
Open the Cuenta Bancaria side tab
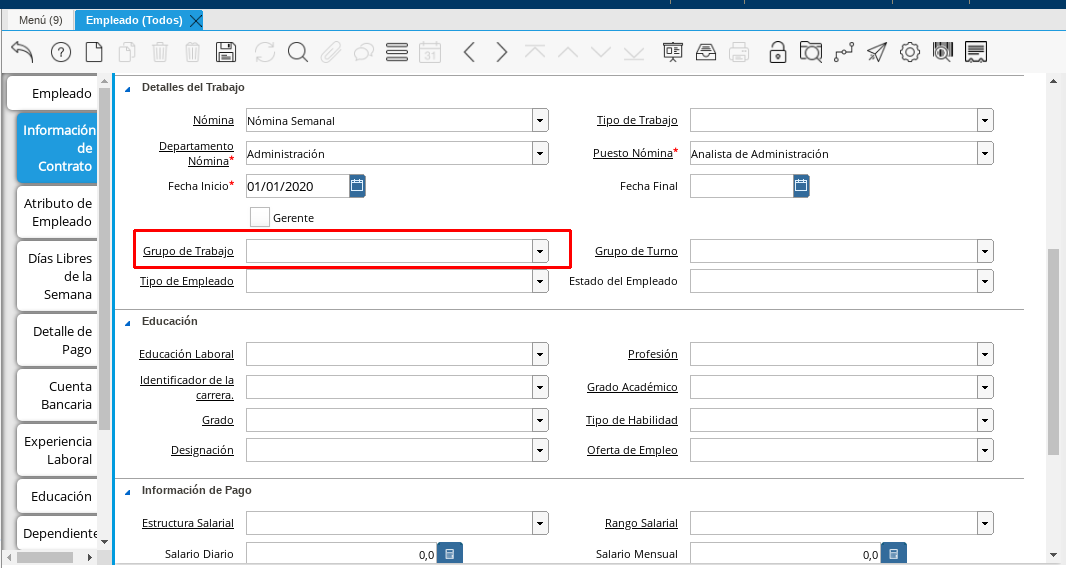(x=58, y=395)
